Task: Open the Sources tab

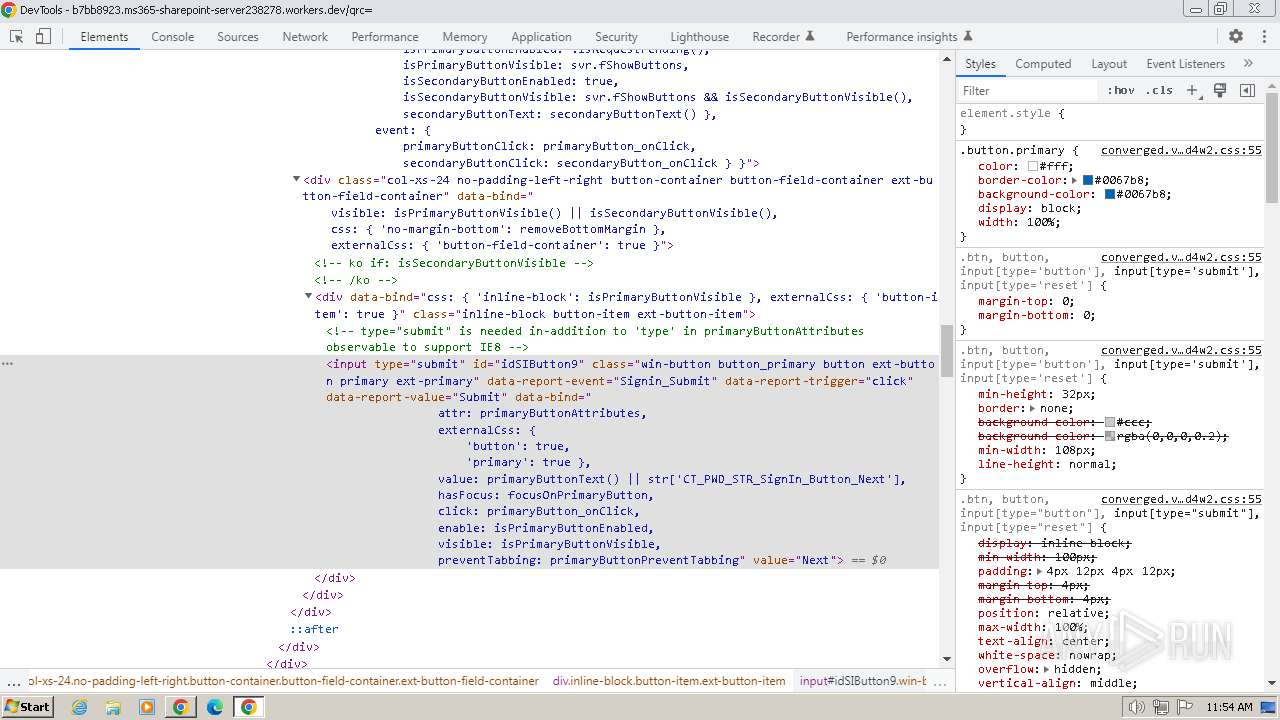Action: (x=238, y=36)
